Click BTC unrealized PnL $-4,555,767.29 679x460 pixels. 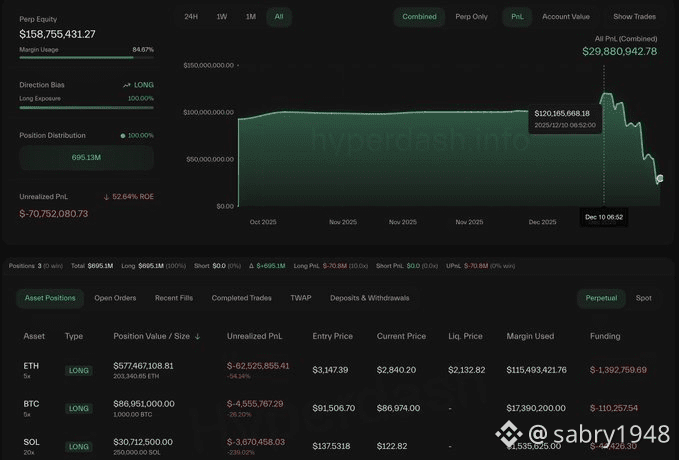coord(255,404)
